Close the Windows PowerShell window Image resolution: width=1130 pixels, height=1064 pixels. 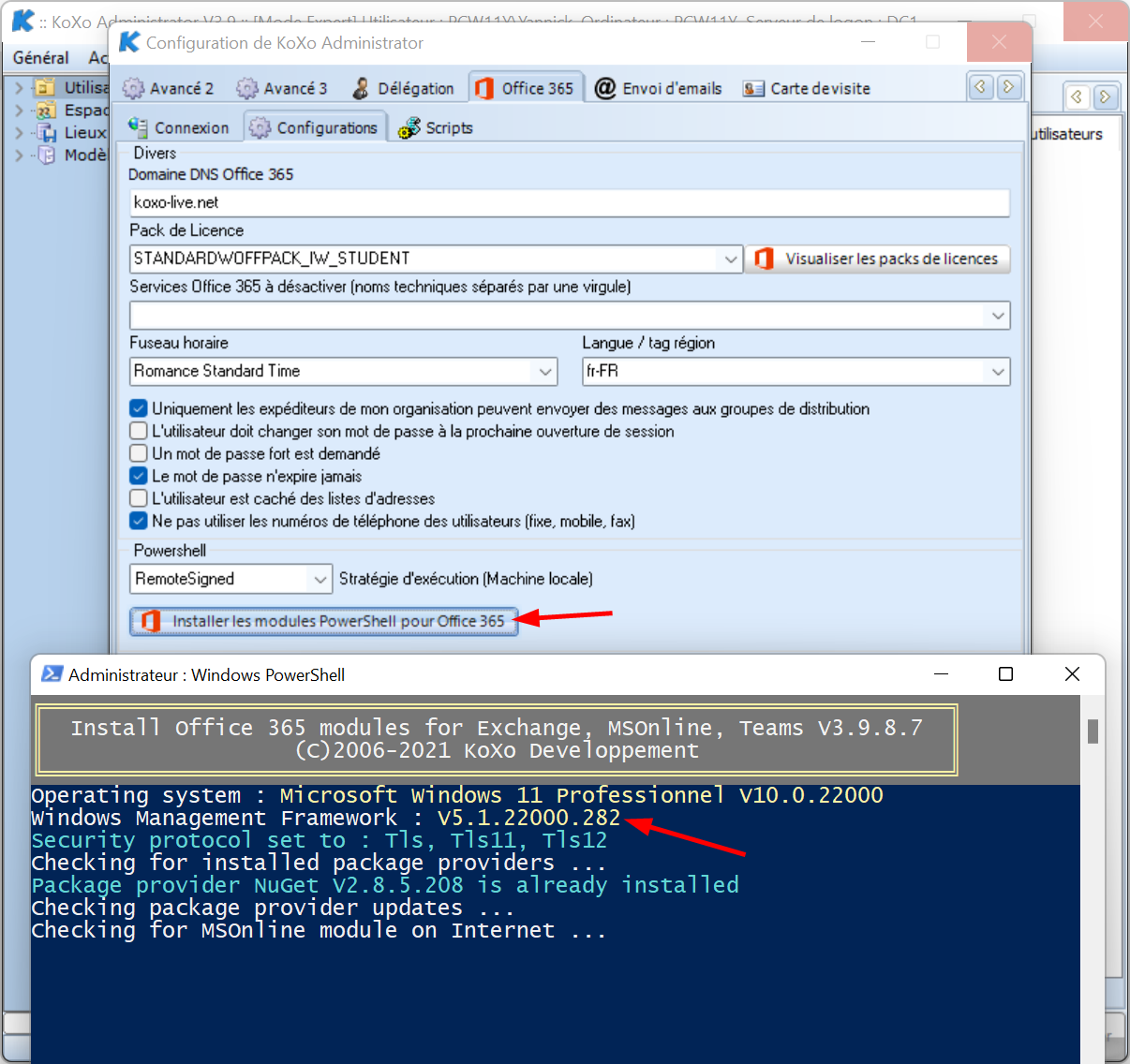pyautogui.click(x=1072, y=674)
